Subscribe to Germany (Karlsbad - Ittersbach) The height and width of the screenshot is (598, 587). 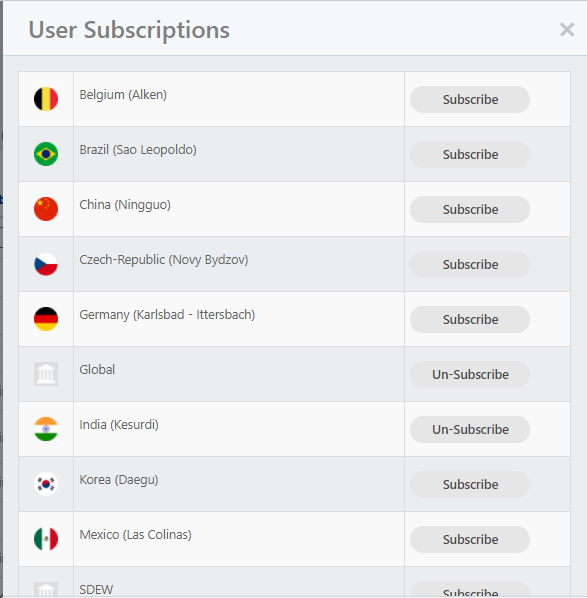click(470, 319)
